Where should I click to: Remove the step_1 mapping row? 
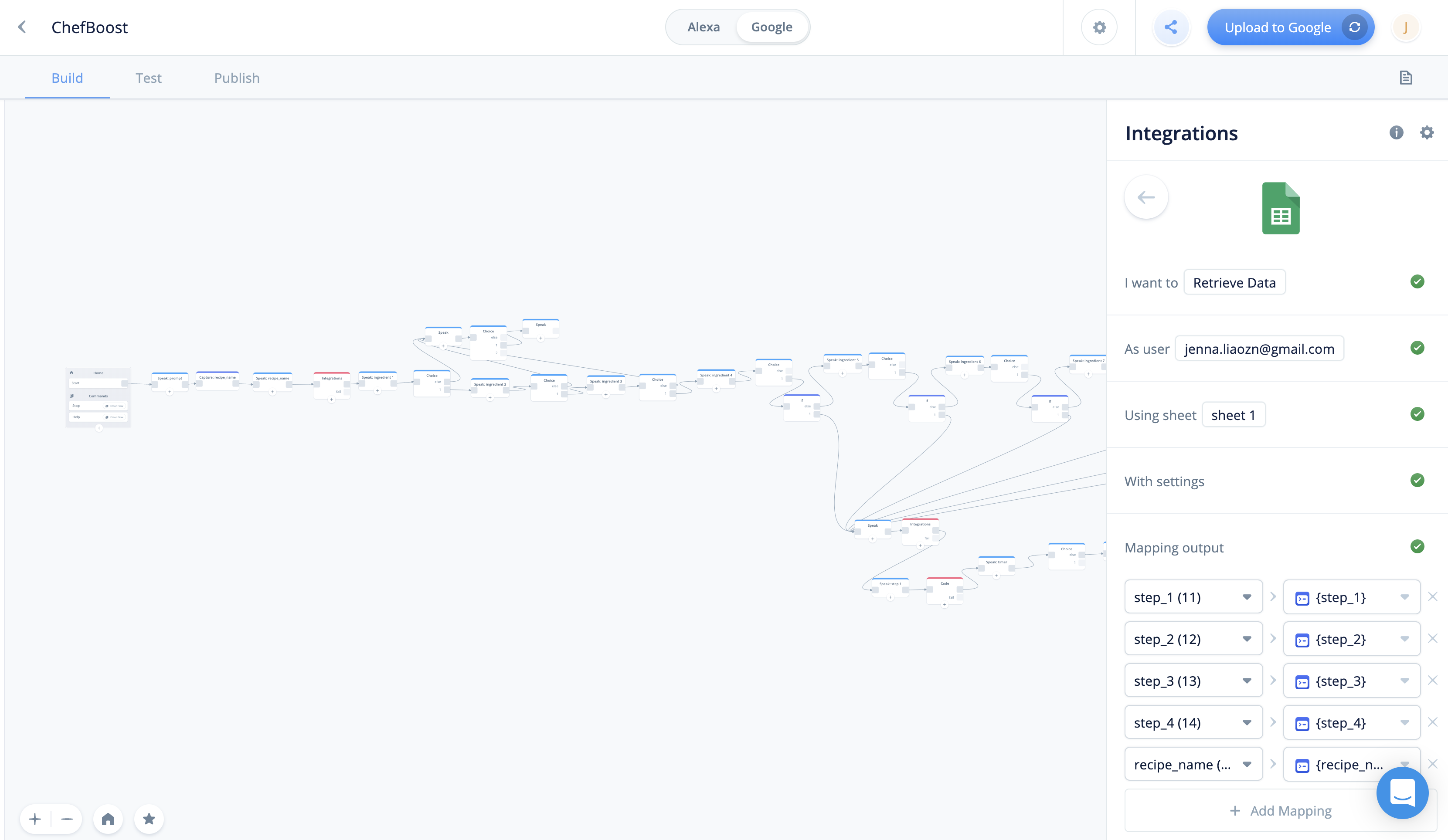[1432, 596]
